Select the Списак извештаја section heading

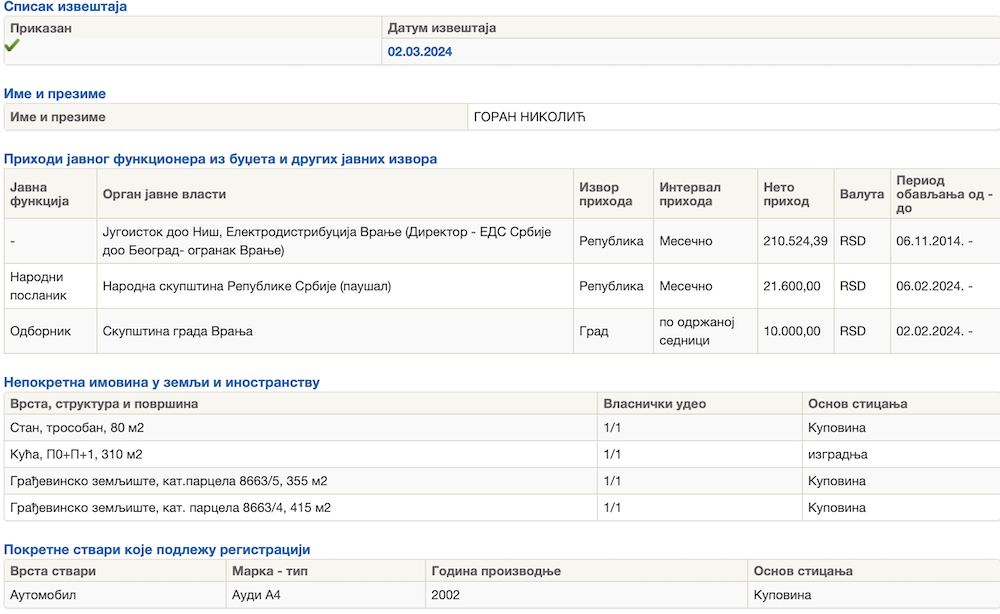[66, 7]
